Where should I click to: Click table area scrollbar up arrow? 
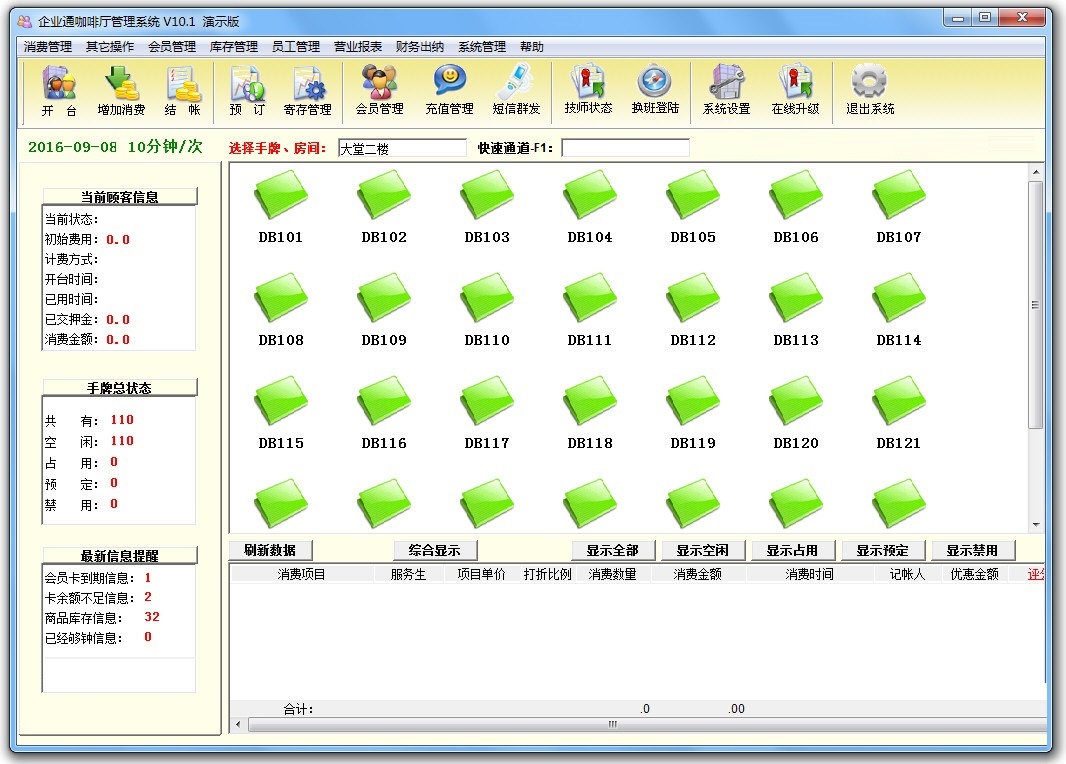1035,172
